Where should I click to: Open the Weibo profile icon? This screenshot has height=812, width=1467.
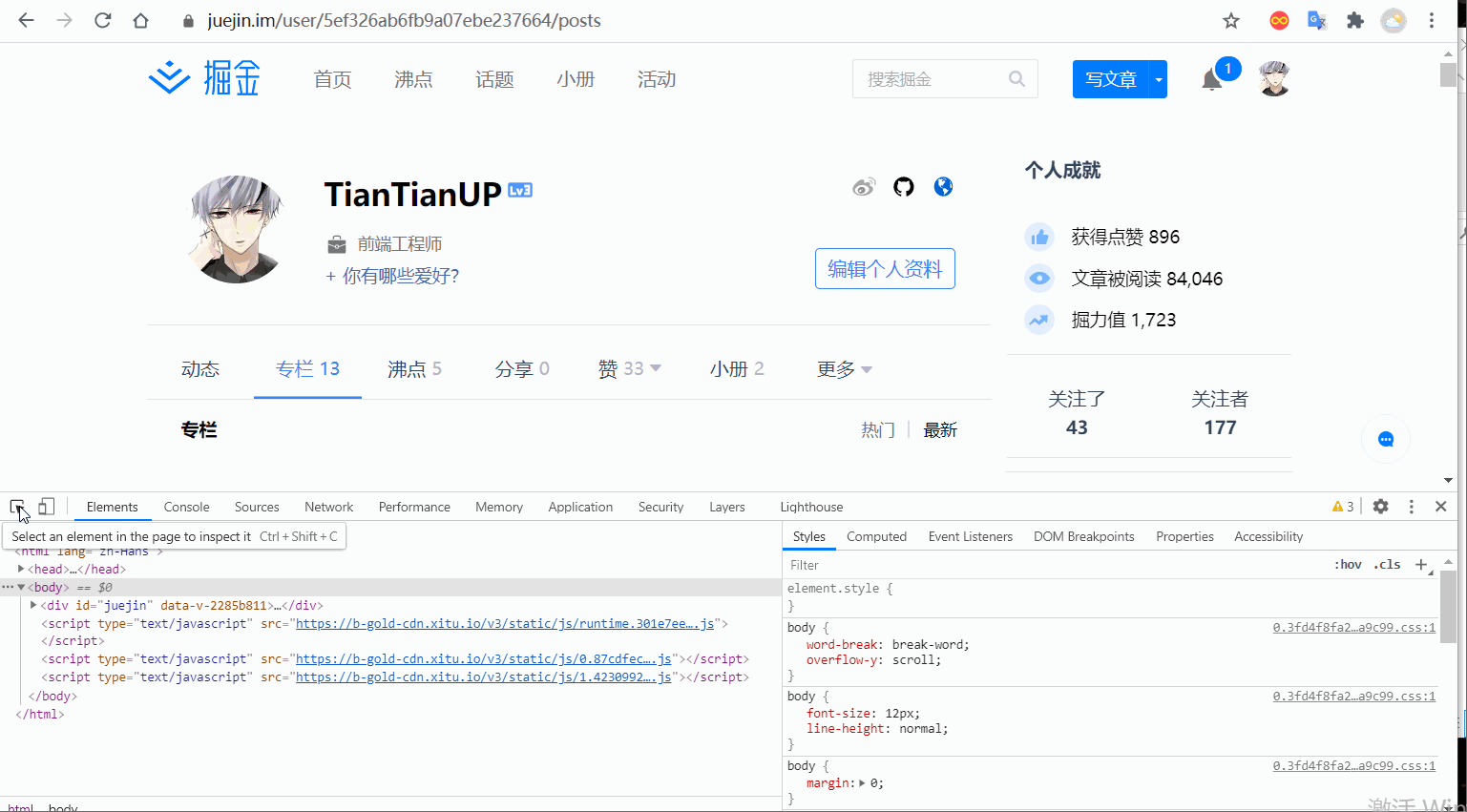(x=864, y=187)
